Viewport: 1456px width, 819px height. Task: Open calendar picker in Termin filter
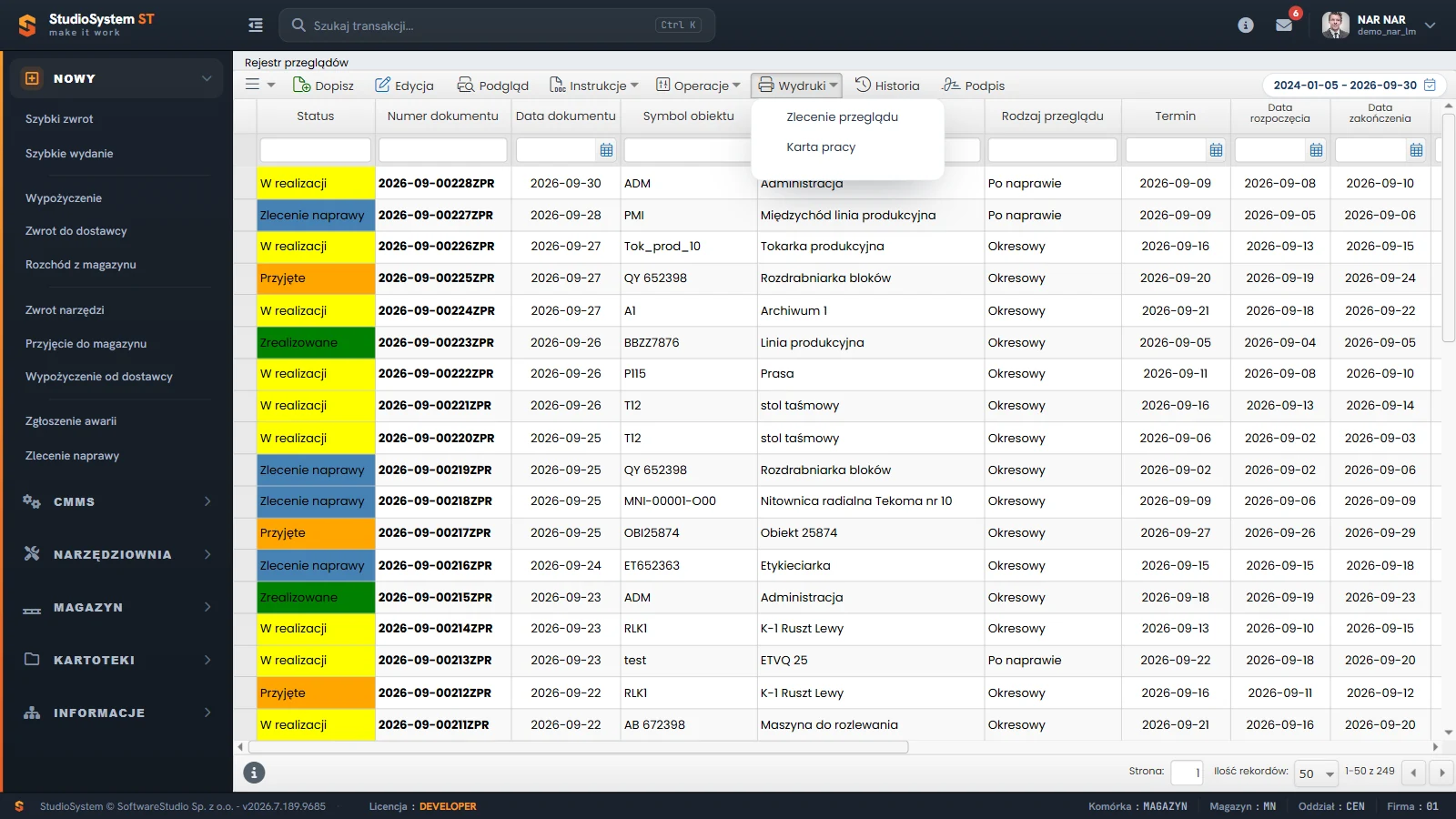pyautogui.click(x=1217, y=150)
